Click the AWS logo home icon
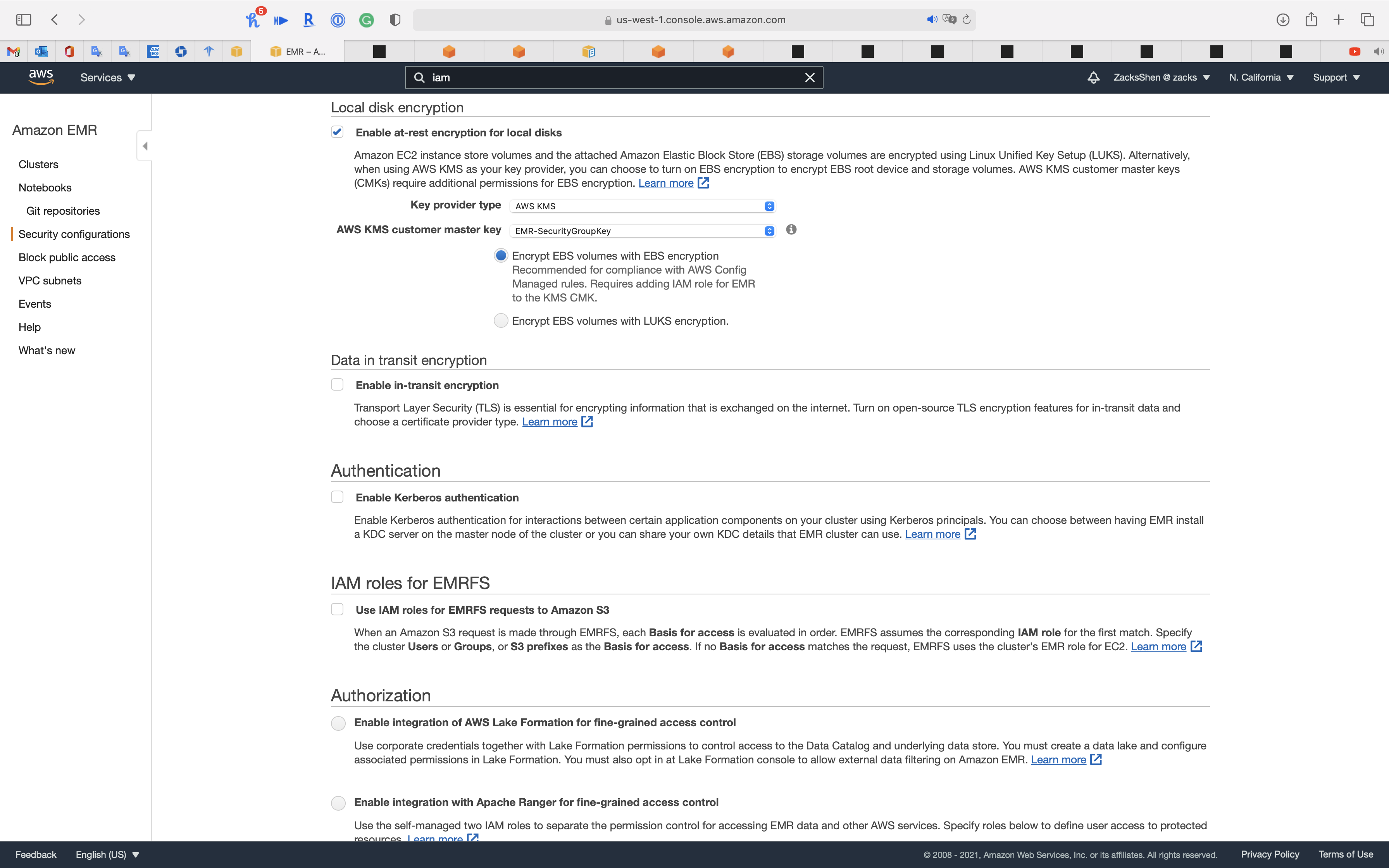The height and width of the screenshot is (868, 1389). click(41, 77)
